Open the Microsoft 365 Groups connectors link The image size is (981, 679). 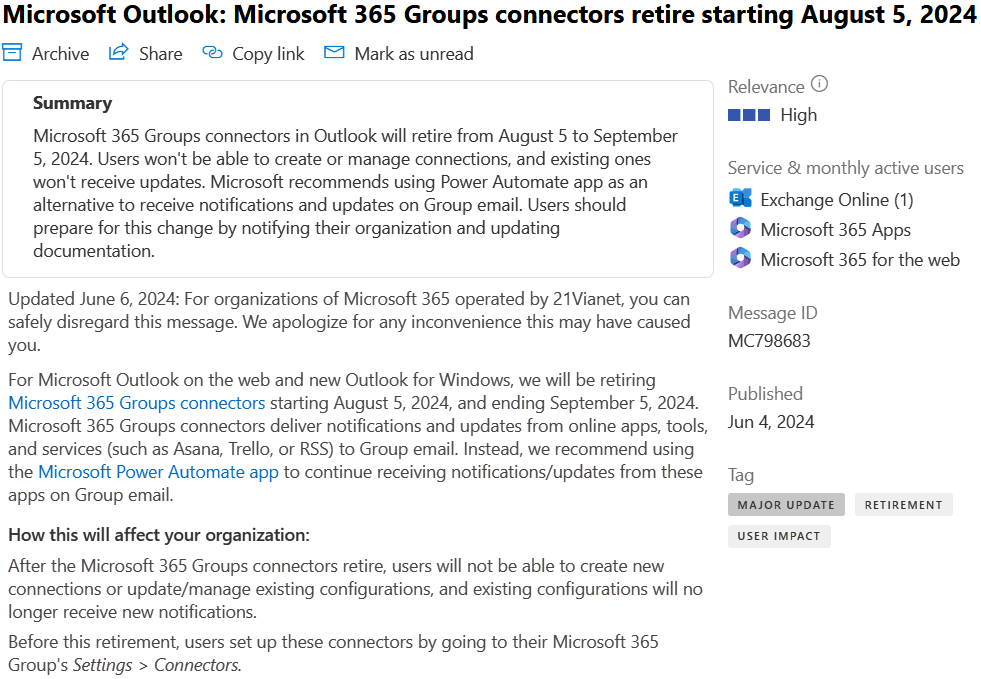point(136,403)
